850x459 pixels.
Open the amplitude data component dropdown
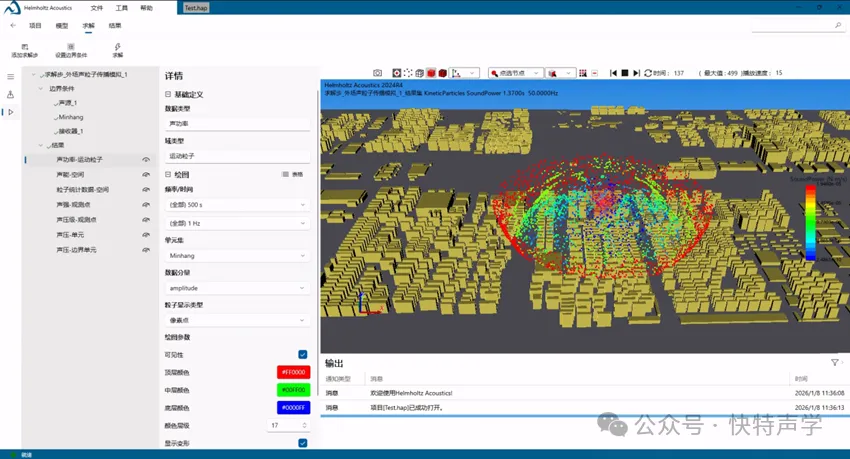pyautogui.click(x=237, y=288)
